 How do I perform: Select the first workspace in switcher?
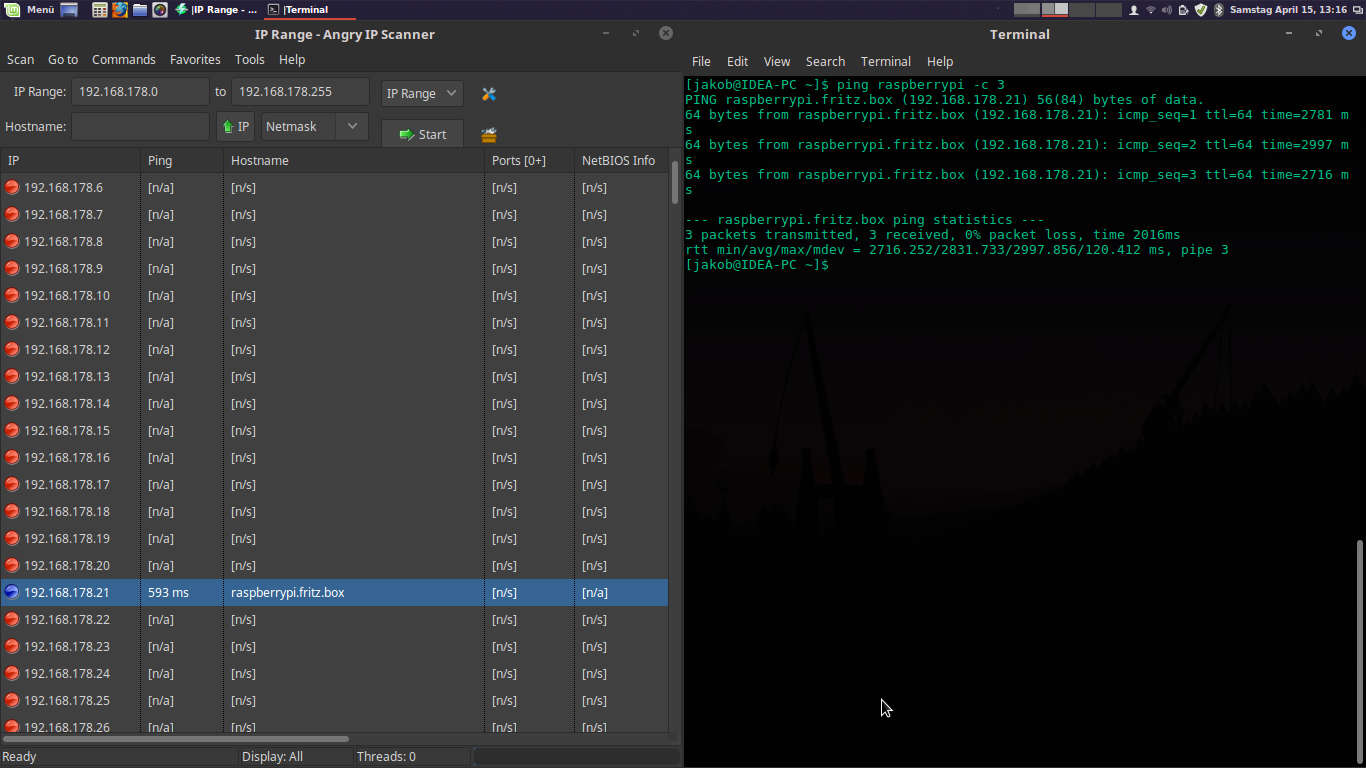(x=1027, y=9)
